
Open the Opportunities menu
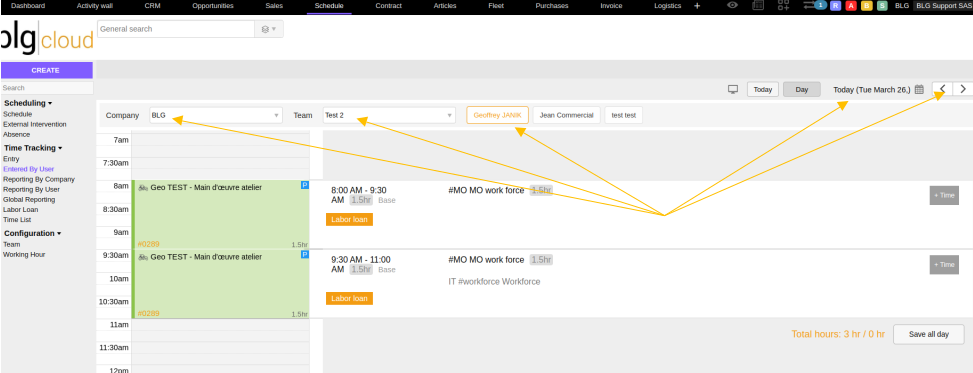[x=213, y=6]
